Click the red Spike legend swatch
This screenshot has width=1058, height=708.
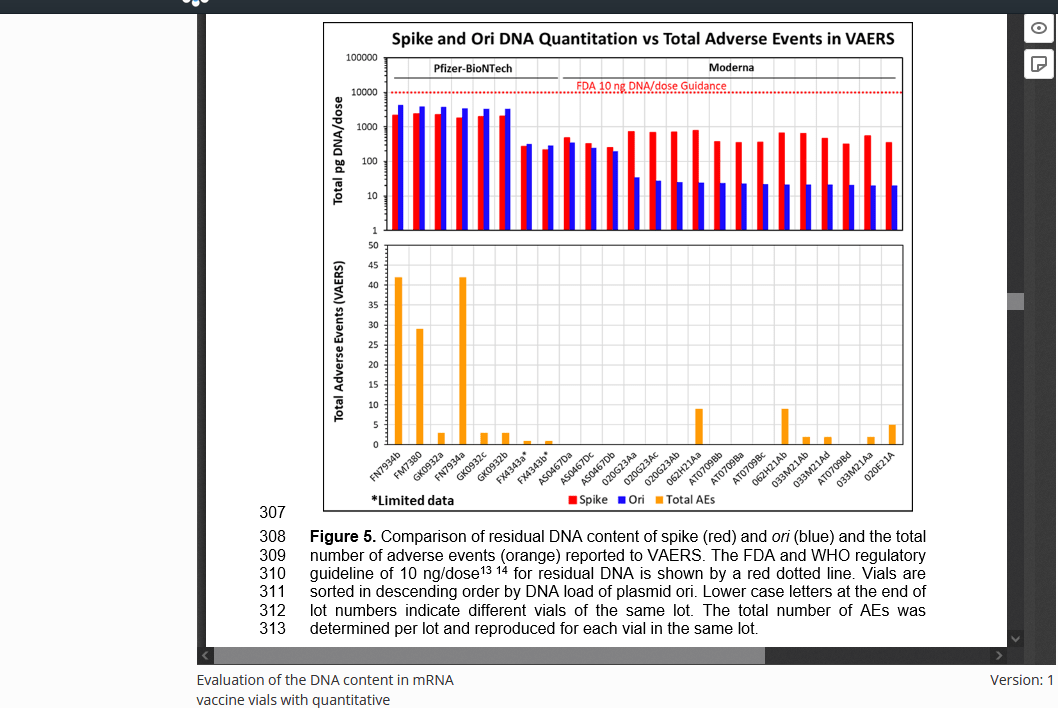pos(572,500)
